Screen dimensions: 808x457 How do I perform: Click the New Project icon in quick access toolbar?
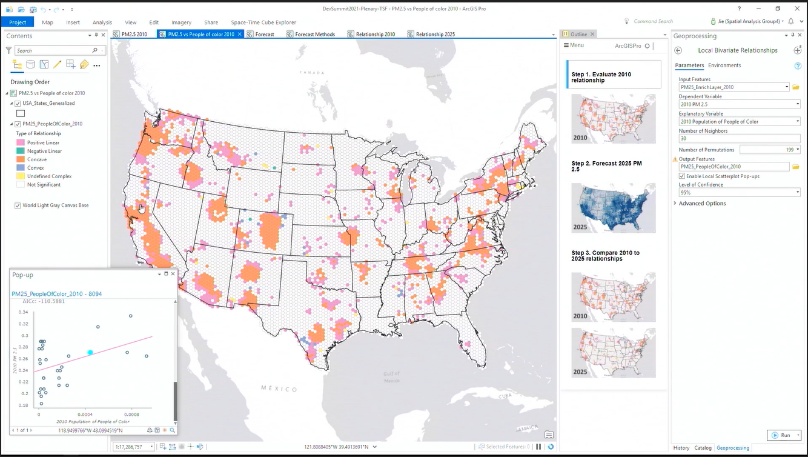(10, 9)
